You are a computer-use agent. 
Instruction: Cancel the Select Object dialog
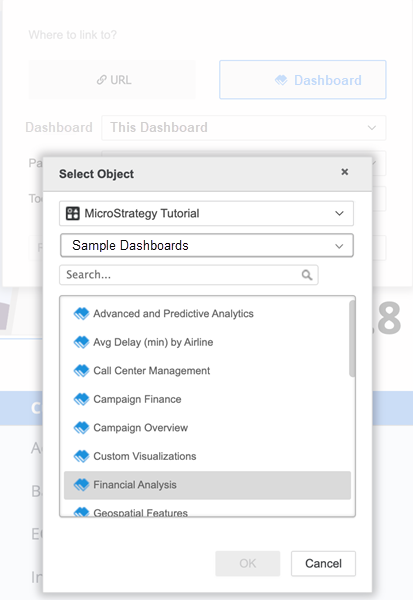click(323, 563)
